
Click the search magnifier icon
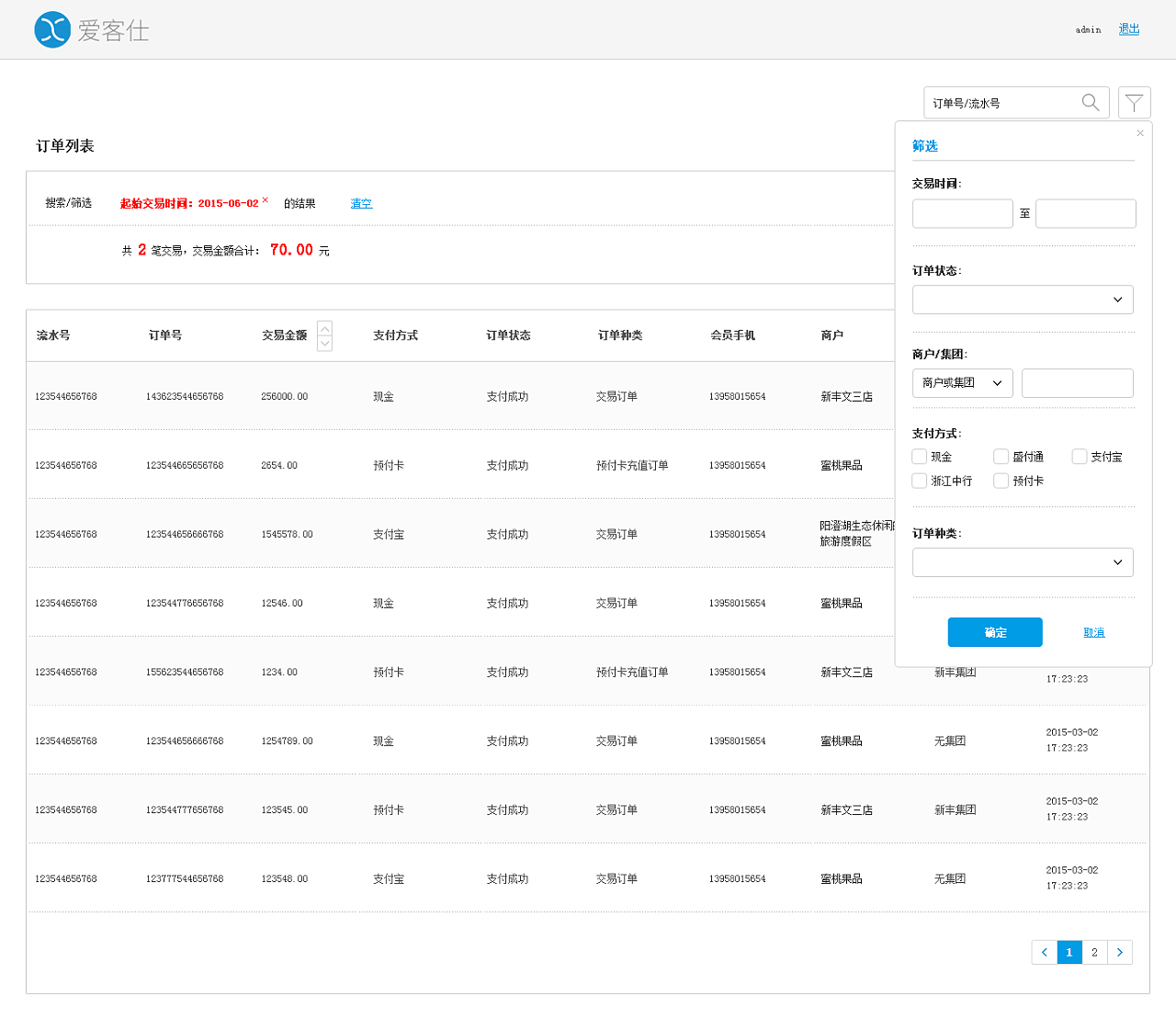coord(1091,103)
